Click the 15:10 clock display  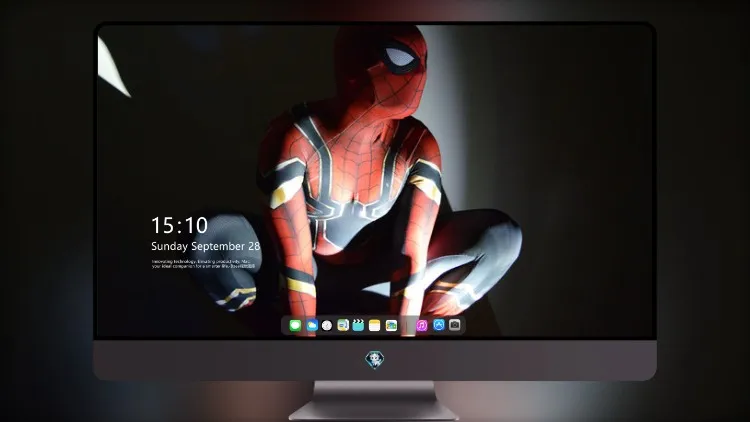pos(179,225)
